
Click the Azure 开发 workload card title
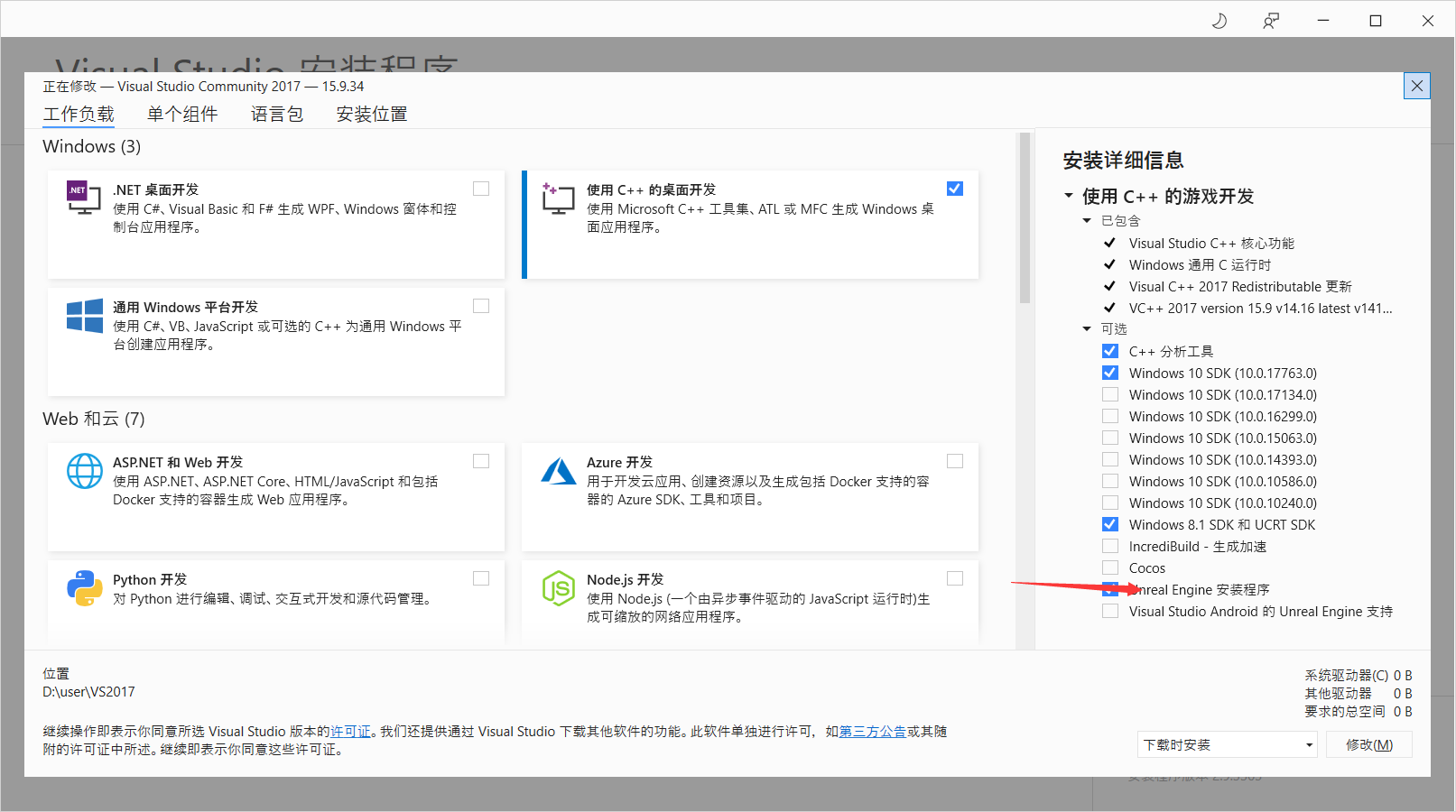619,463
